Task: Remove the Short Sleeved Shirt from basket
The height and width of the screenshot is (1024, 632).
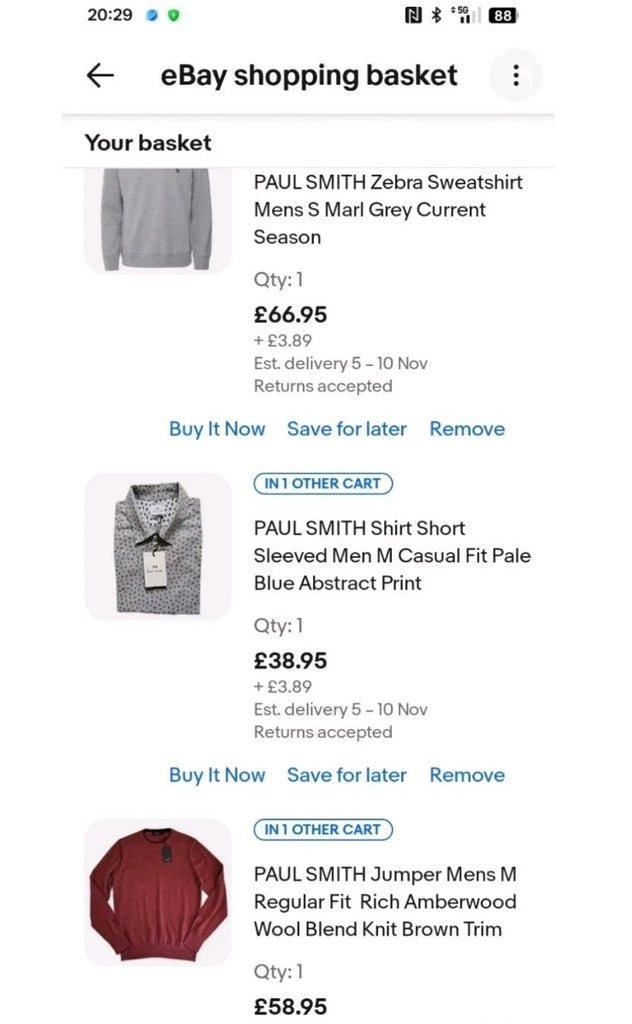Action: [467, 775]
